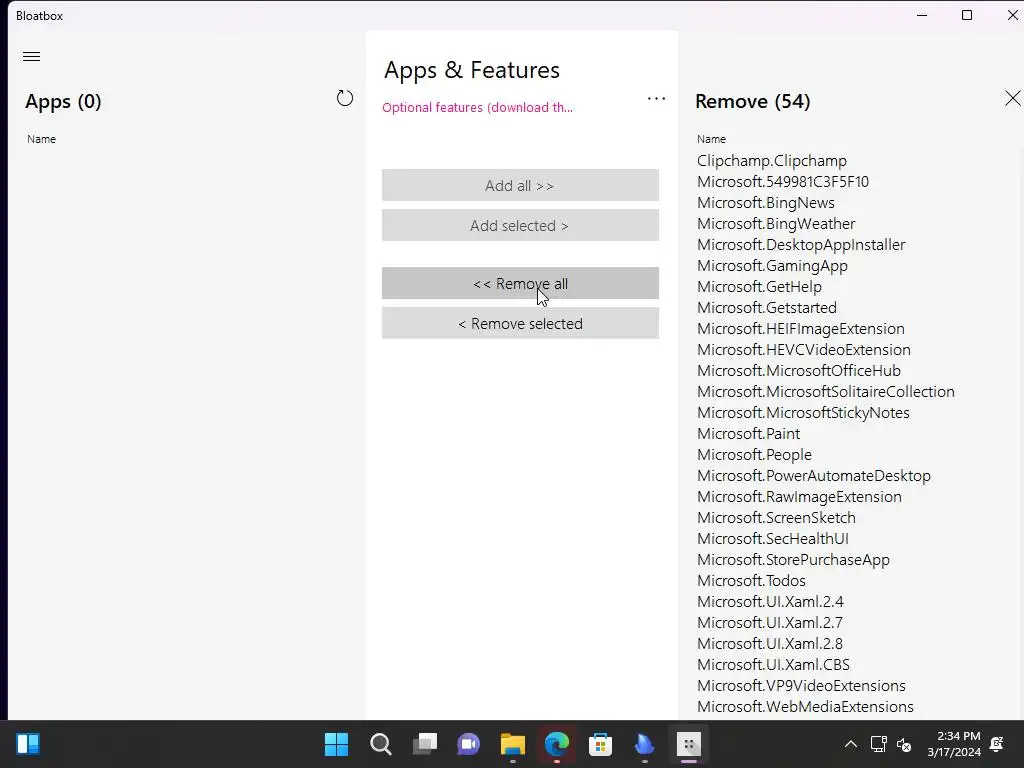Select Microsoft.MicrosoftSolitaireCollection entry
1024x768 pixels.
tap(825, 392)
